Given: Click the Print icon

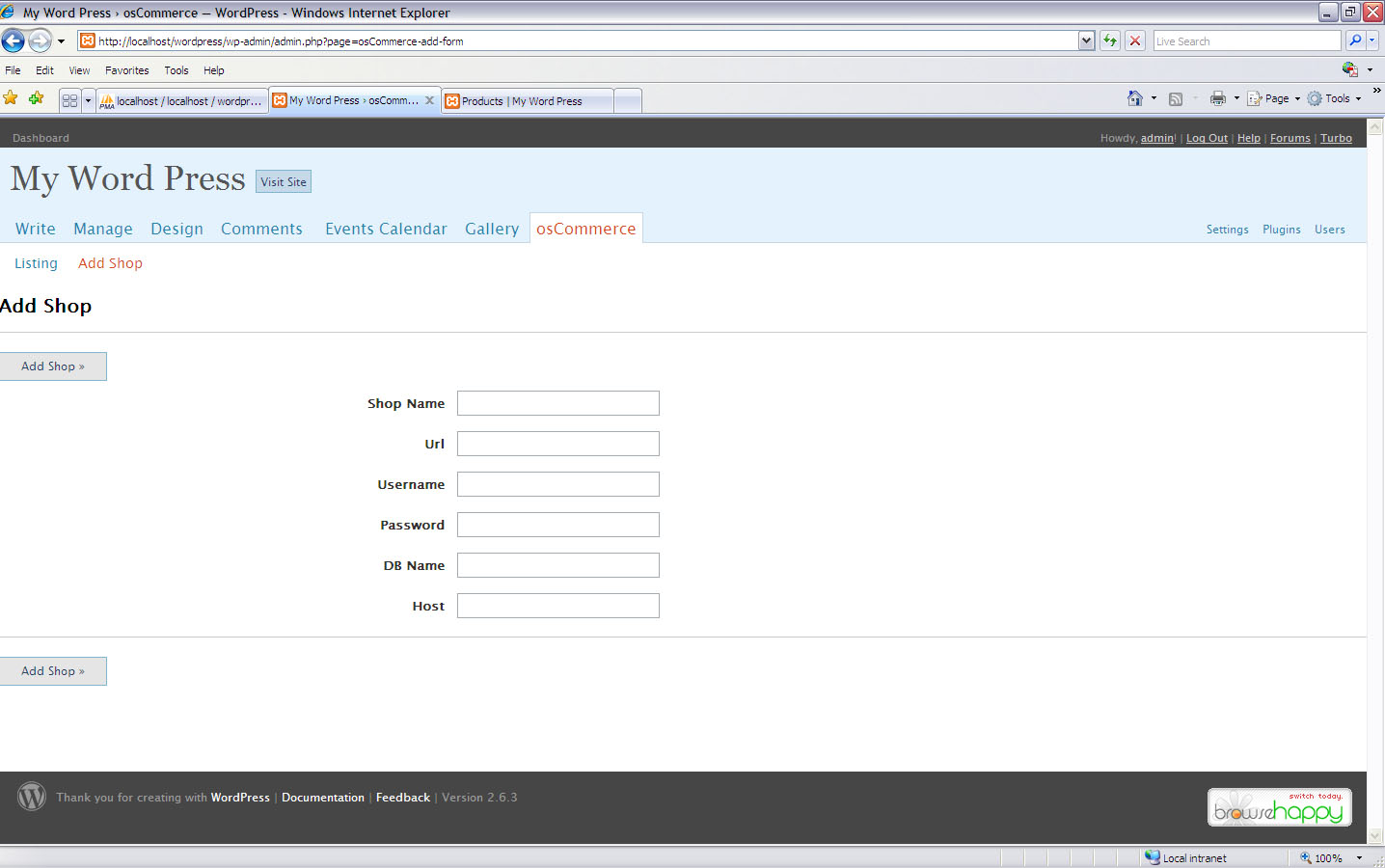Looking at the screenshot, I should point(1218,98).
